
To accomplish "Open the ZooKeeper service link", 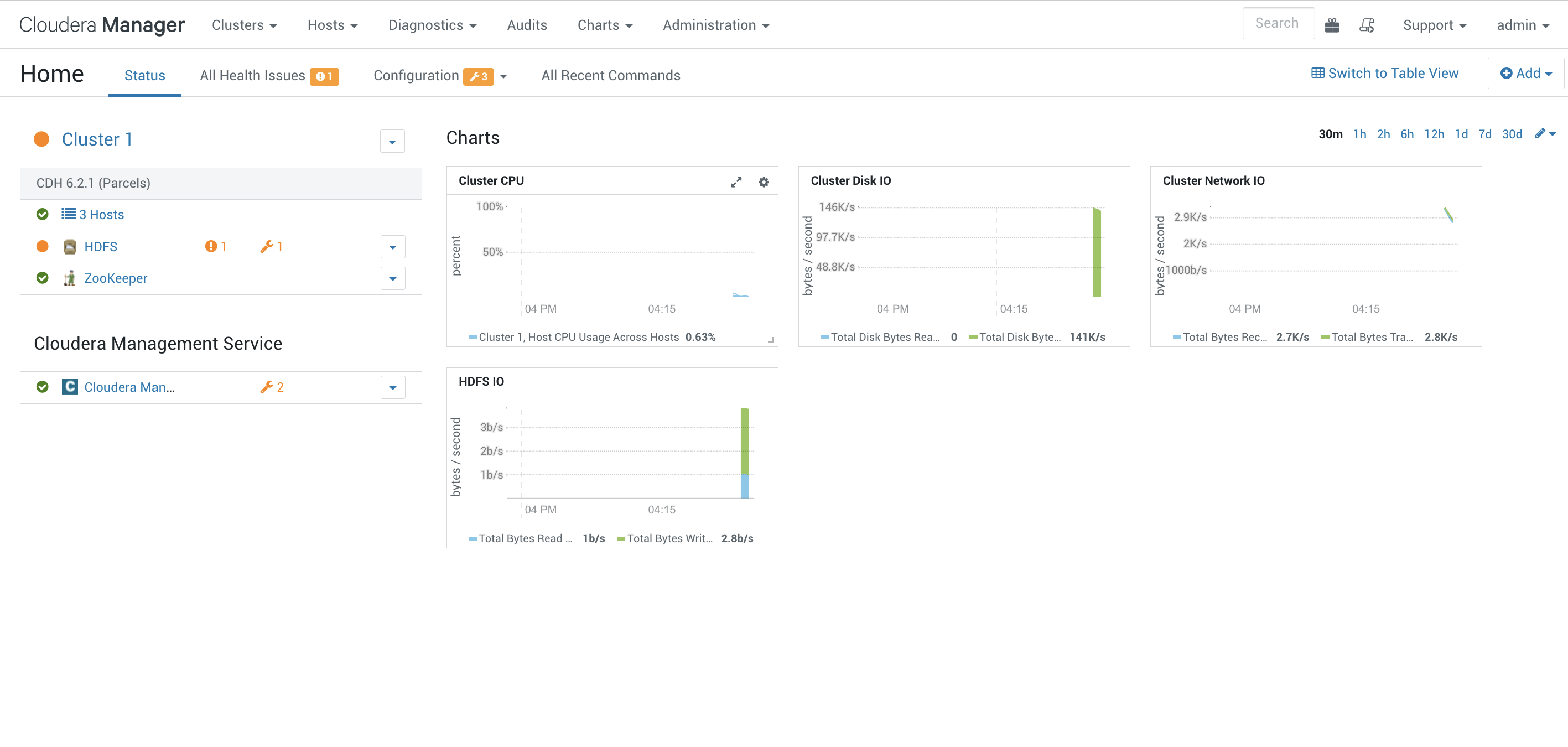I will (x=116, y=278).
